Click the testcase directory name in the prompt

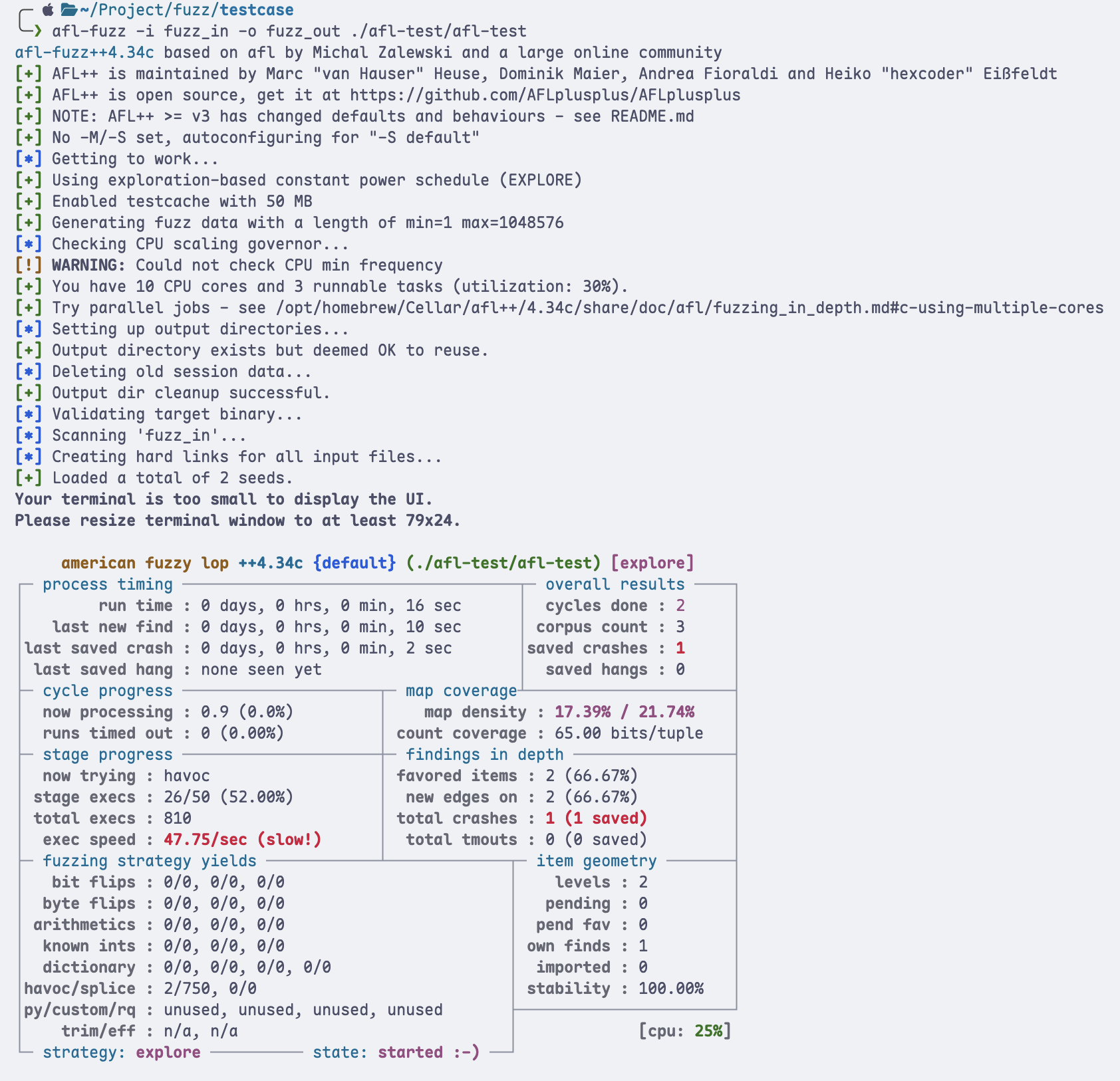point(256,10)
